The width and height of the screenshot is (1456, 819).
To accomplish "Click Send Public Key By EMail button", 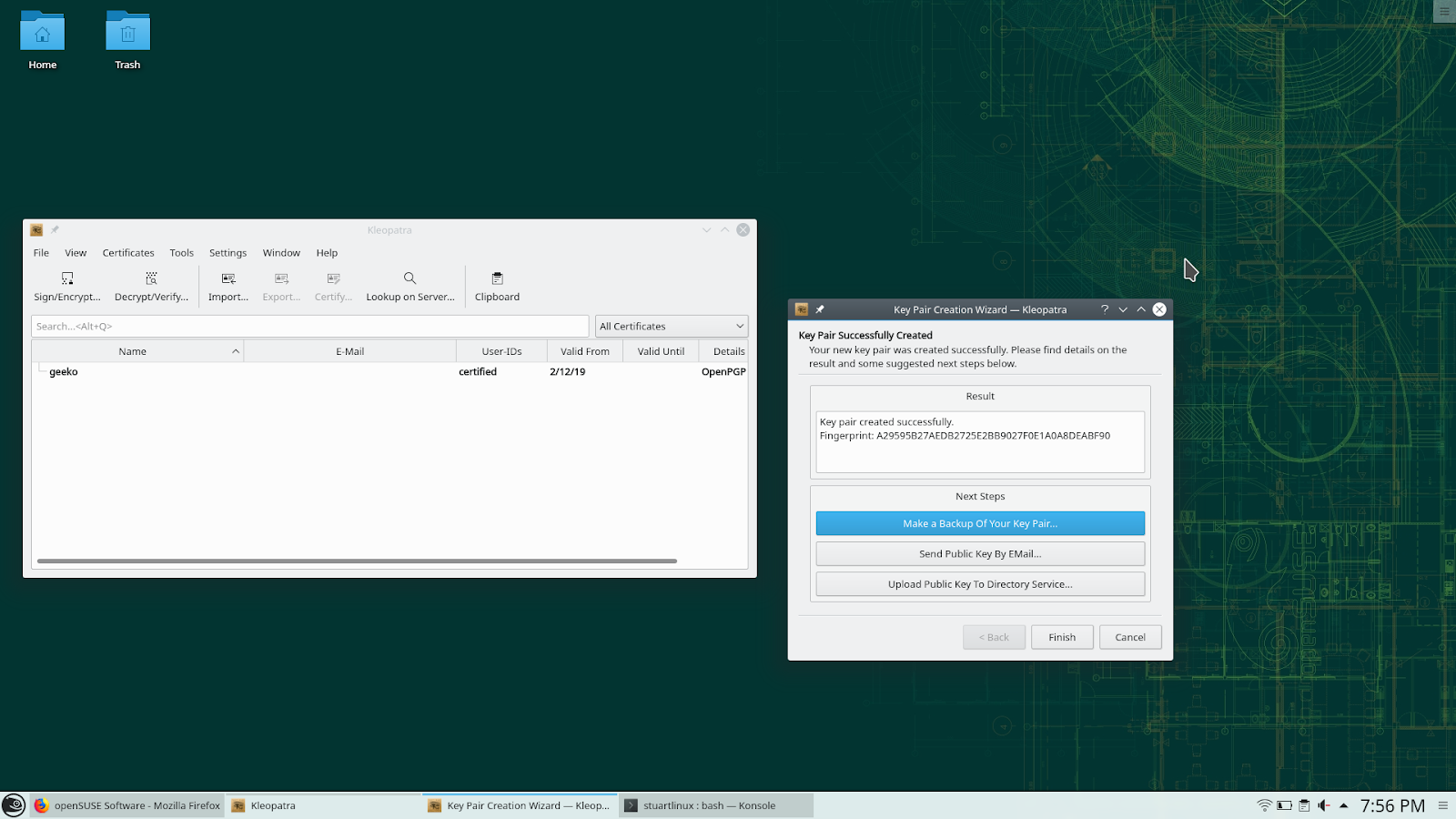I will 980,553.
